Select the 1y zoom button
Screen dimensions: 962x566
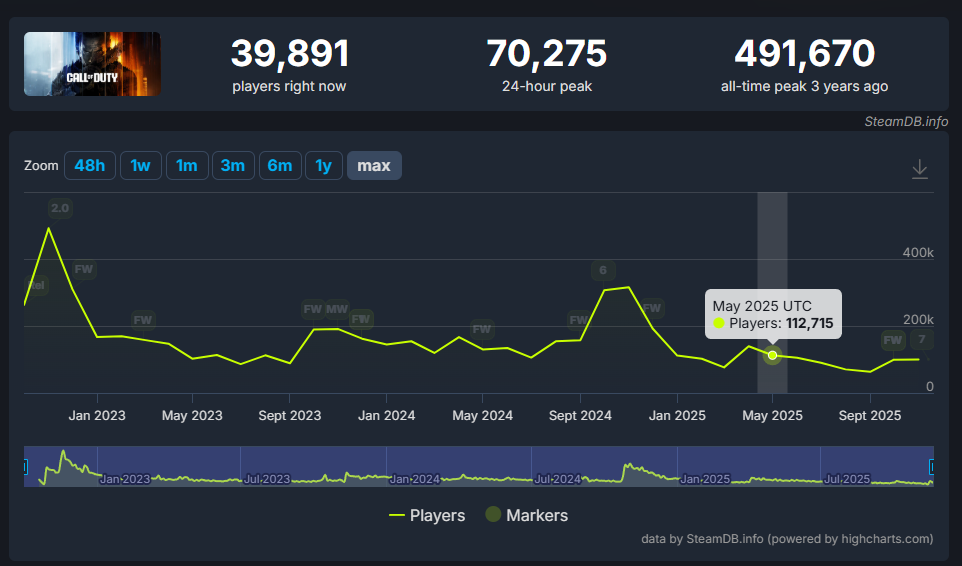(323, 166)
